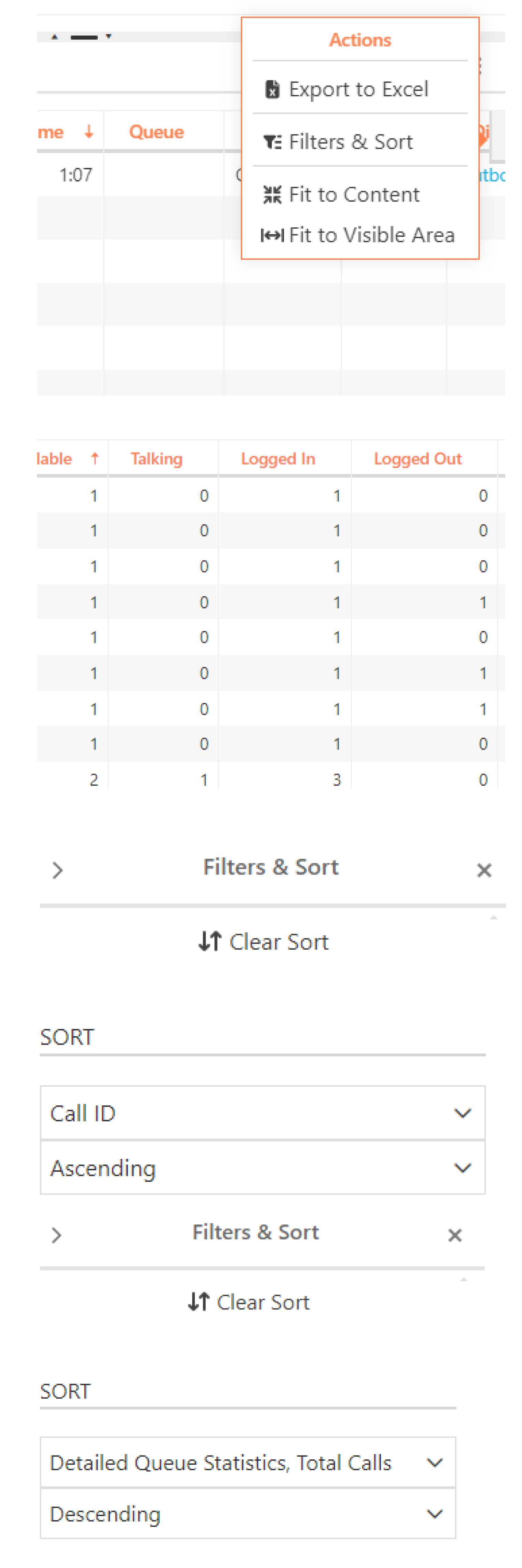Viewport: 522px width, 1568px height.
Task: Open the Call ID sort field dropdown
Action: [x=263, y=1113]
